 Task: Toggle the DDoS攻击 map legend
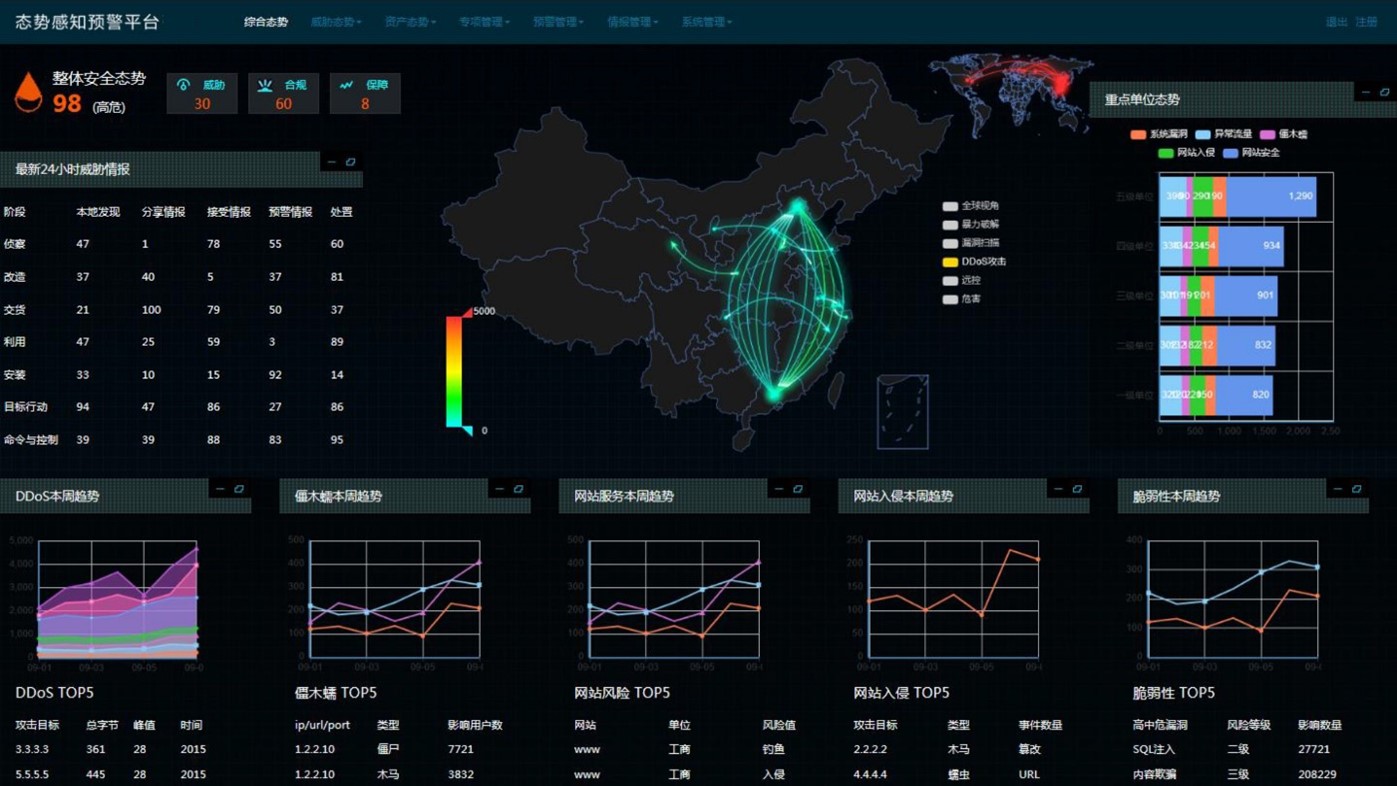pyautogui.click(x=950, y=262)
